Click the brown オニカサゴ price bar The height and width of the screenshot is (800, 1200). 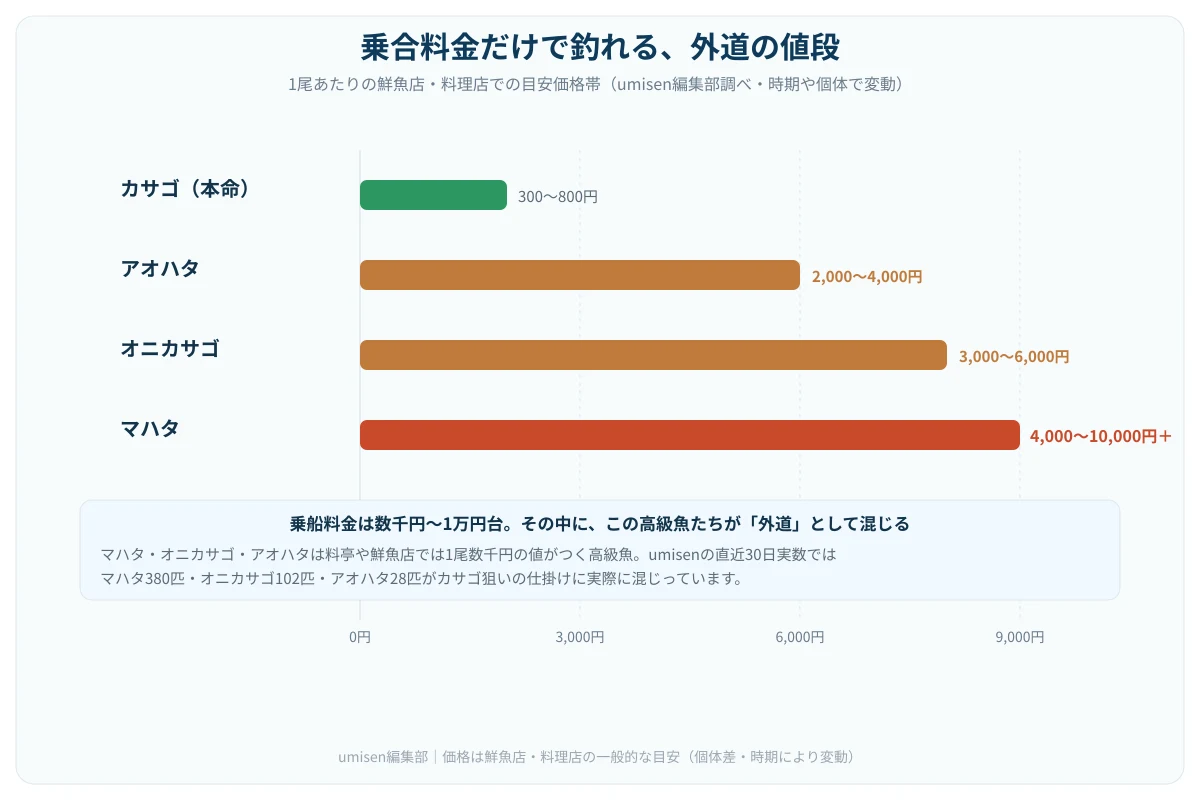click(653, 355)
